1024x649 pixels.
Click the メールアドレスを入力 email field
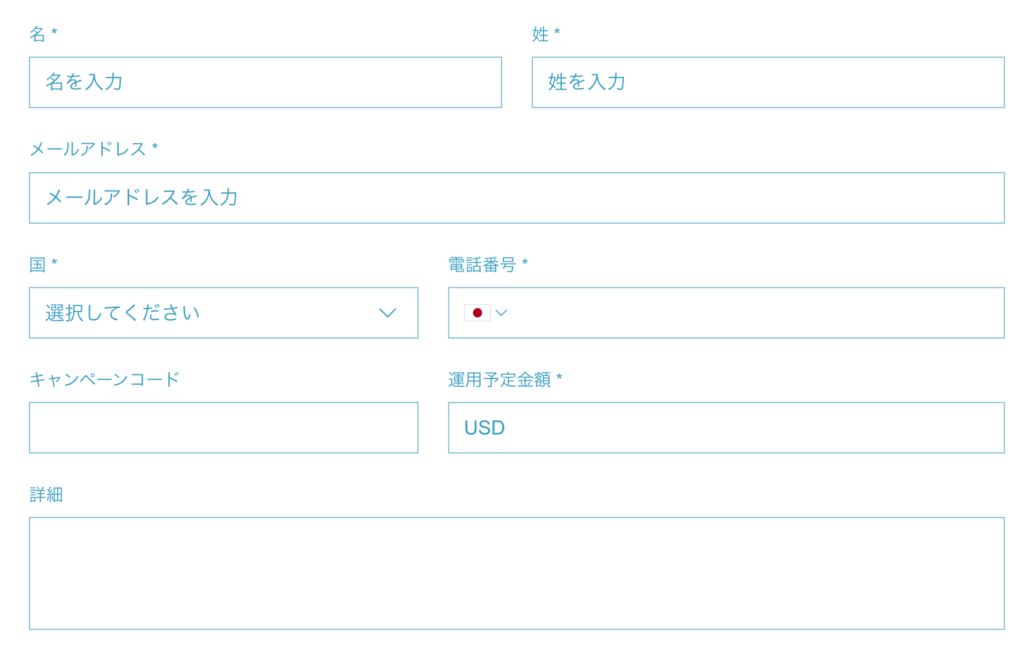(x=517, y=198)
